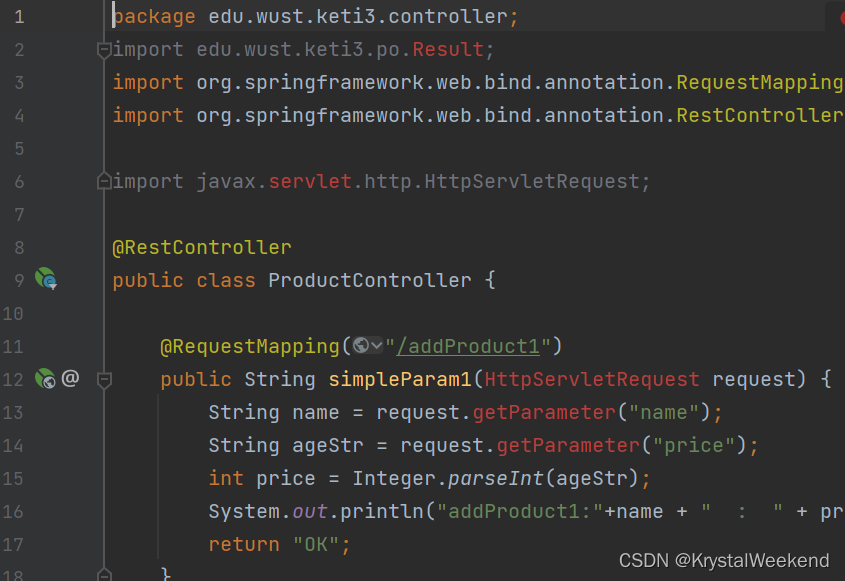Click getParameter on the "name" line

(544, 412)
